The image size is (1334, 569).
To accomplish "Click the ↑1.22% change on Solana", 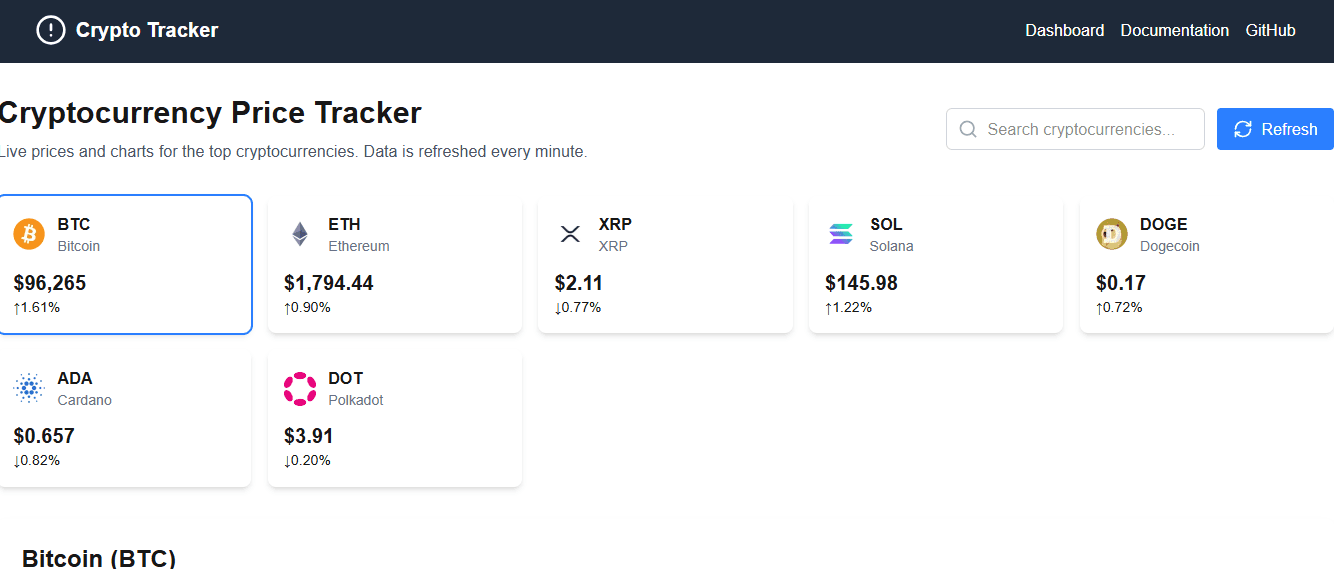I will 849,307.
